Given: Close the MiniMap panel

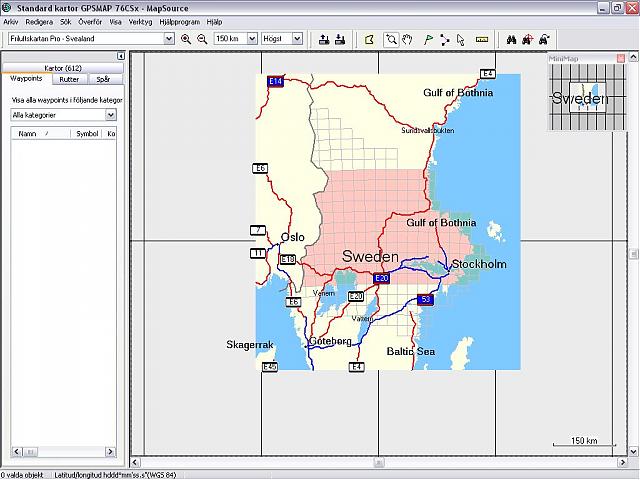Looking at the screenshot, I should (x=621, y=58).
